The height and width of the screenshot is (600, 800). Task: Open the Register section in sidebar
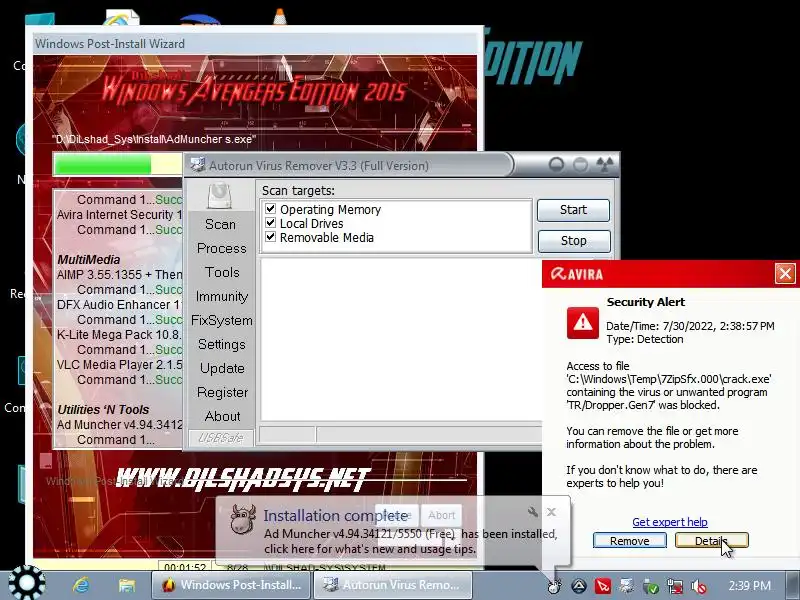(222, 392)
